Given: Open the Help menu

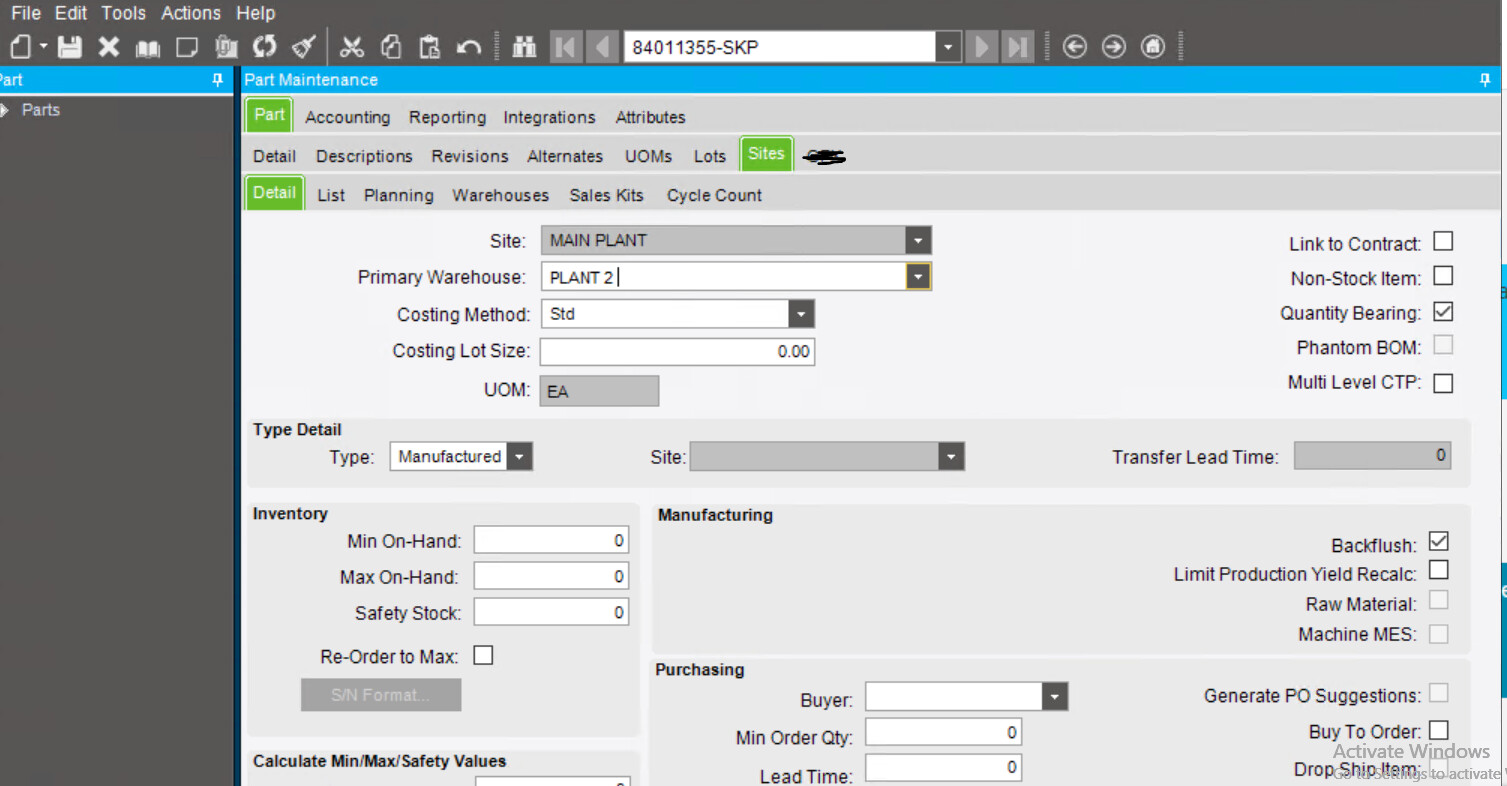Looking at the screenshot, I should tap(255, 13).
